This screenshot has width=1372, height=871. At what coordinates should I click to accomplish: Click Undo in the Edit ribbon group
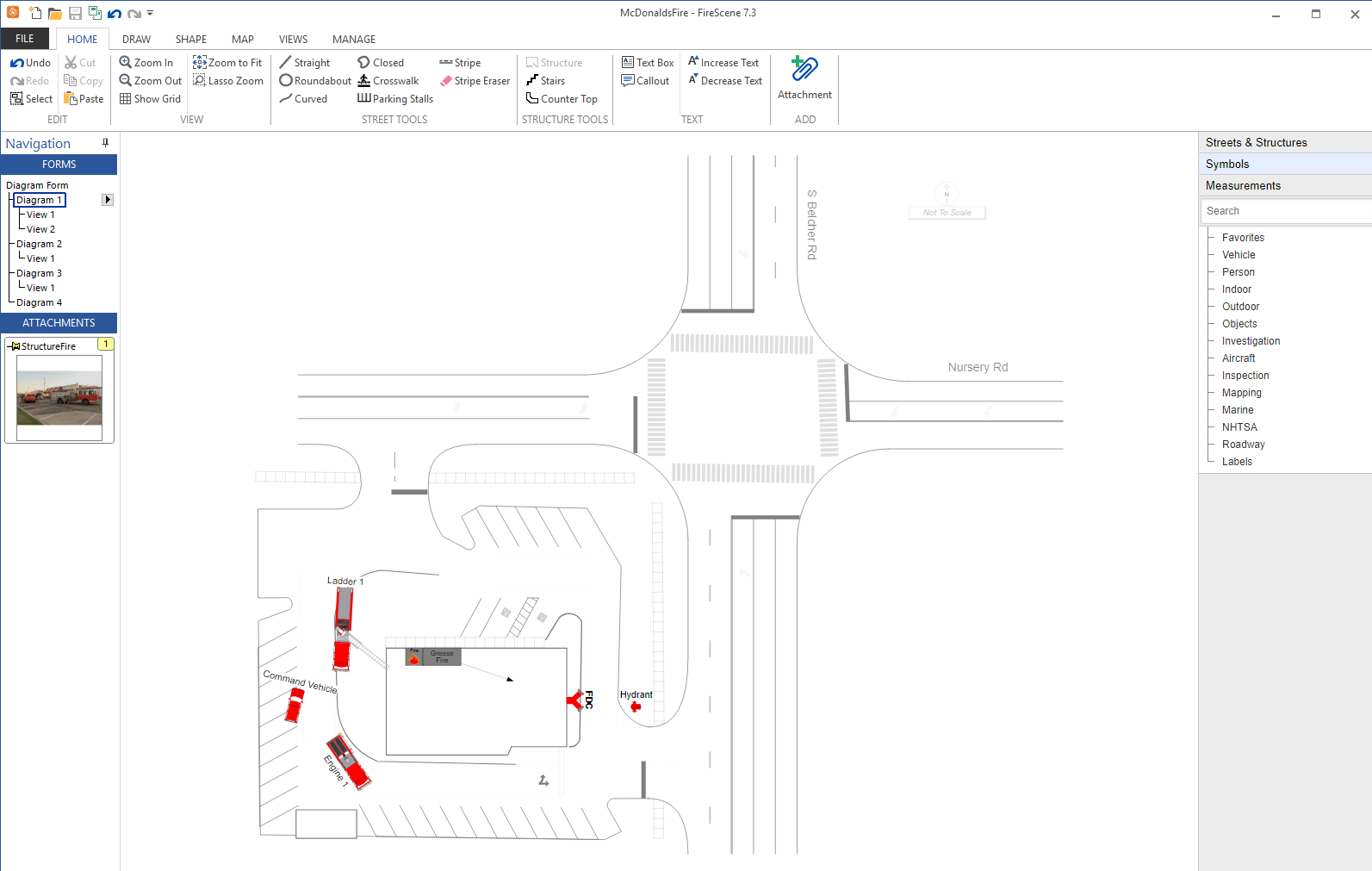30,63
